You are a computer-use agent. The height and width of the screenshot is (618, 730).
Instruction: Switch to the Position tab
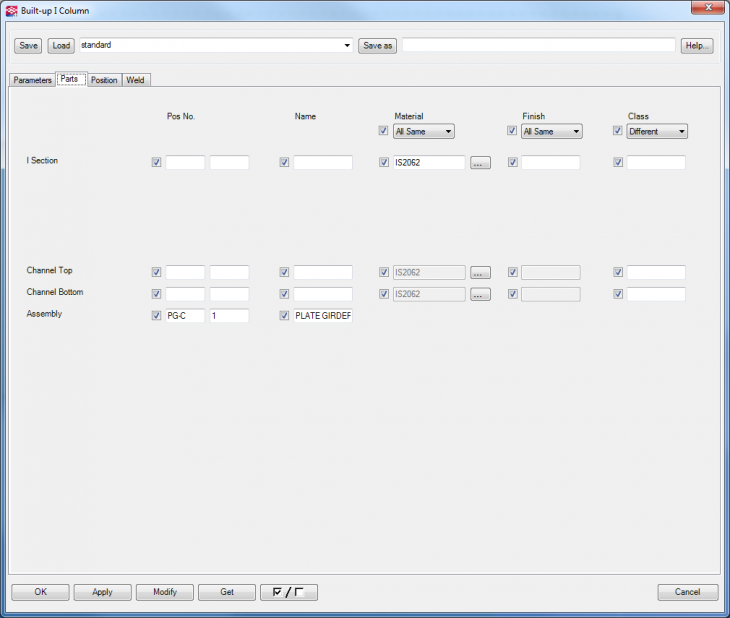(x=104, y=80)
